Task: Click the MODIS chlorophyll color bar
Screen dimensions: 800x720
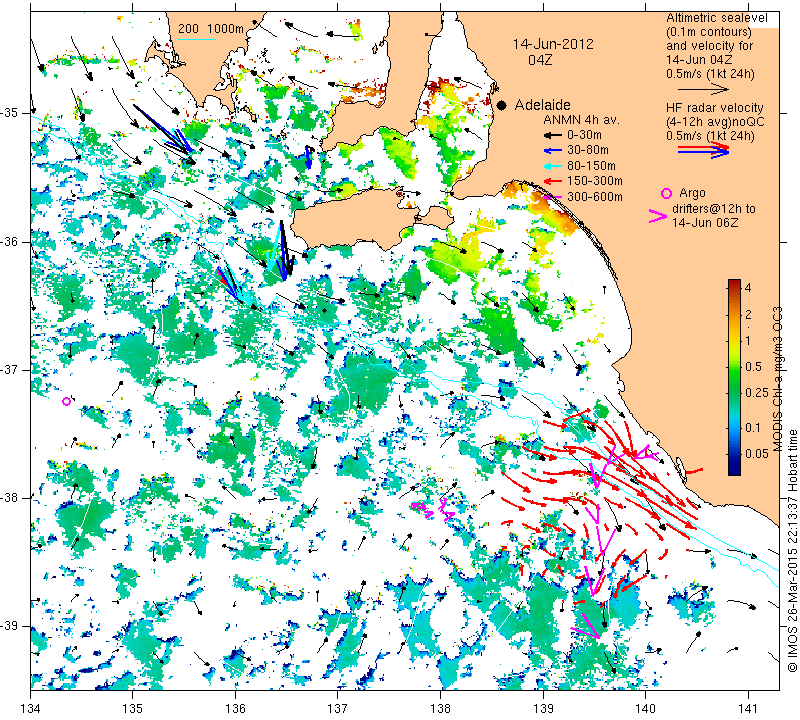Action: [734, 377]
